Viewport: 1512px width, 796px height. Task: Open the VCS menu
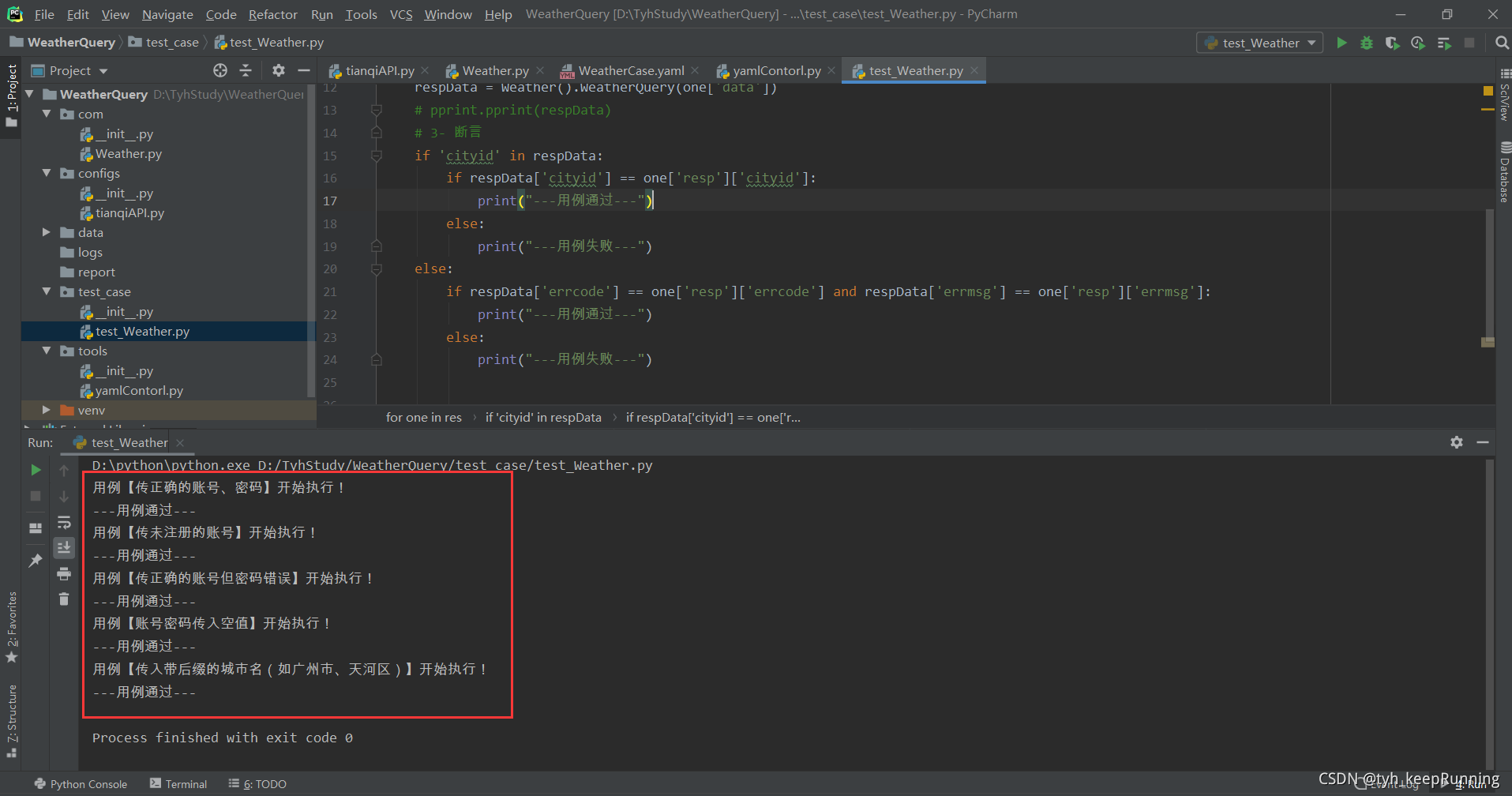click(401, 14)
